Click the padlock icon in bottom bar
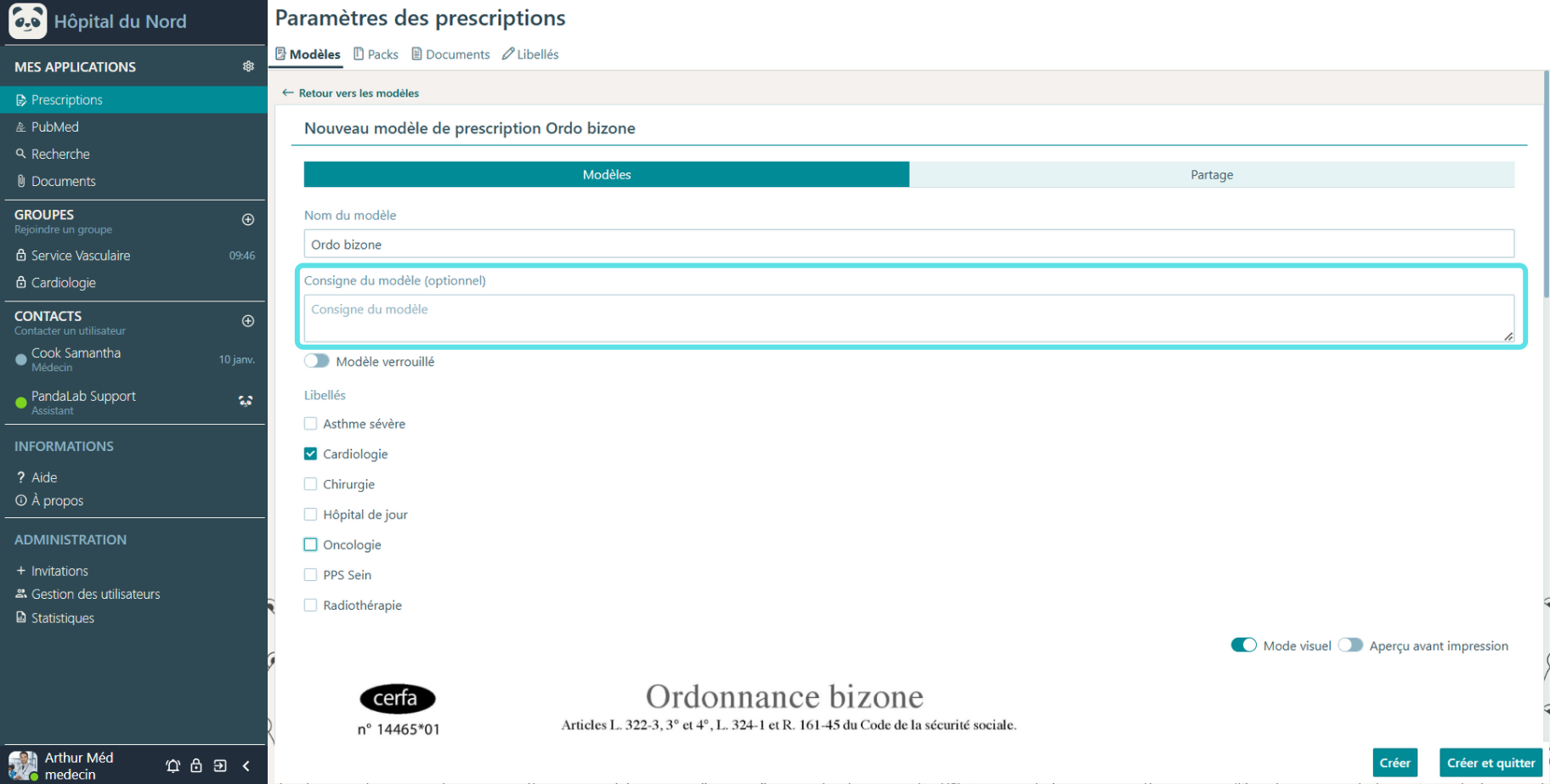 tap(196, 765)
